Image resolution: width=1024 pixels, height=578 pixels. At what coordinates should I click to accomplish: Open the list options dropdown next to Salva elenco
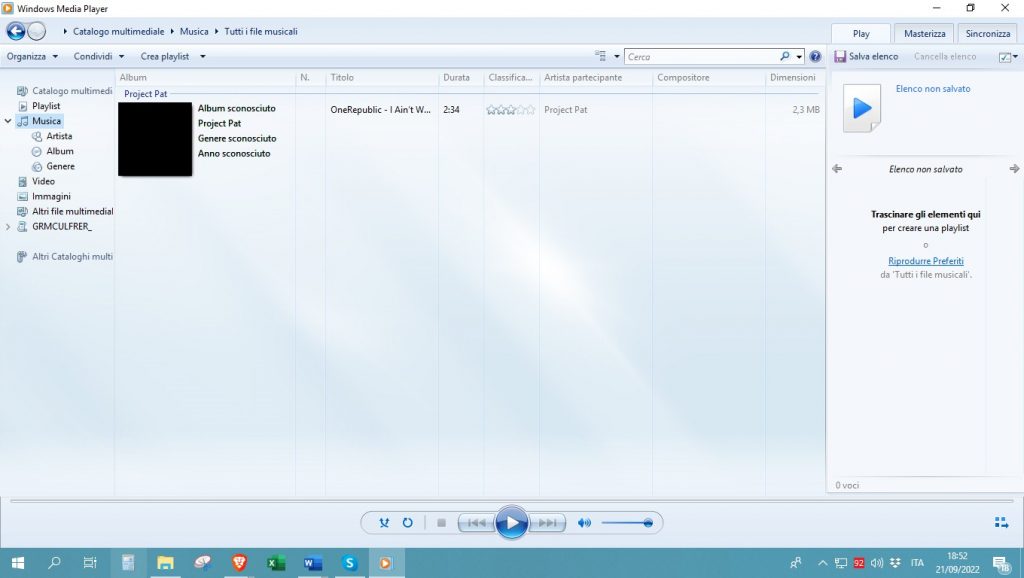click(1006, 56)
